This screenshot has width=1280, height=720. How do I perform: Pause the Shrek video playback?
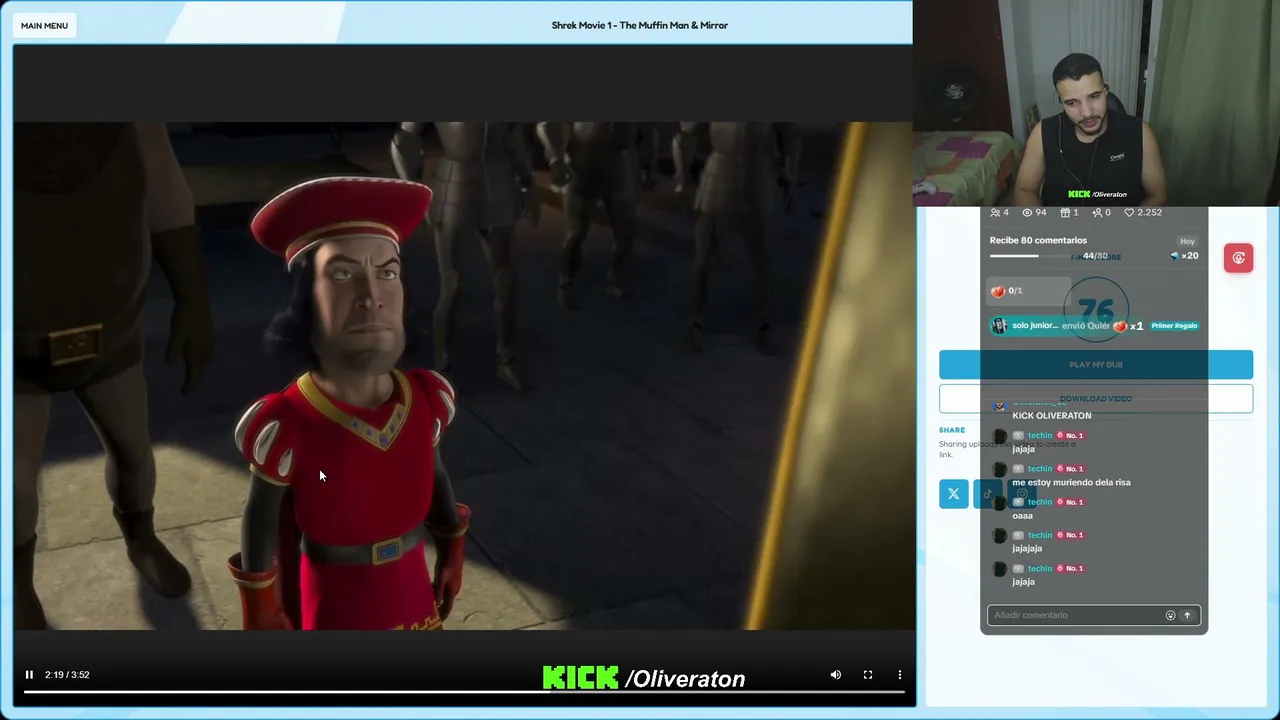[29, 675]
